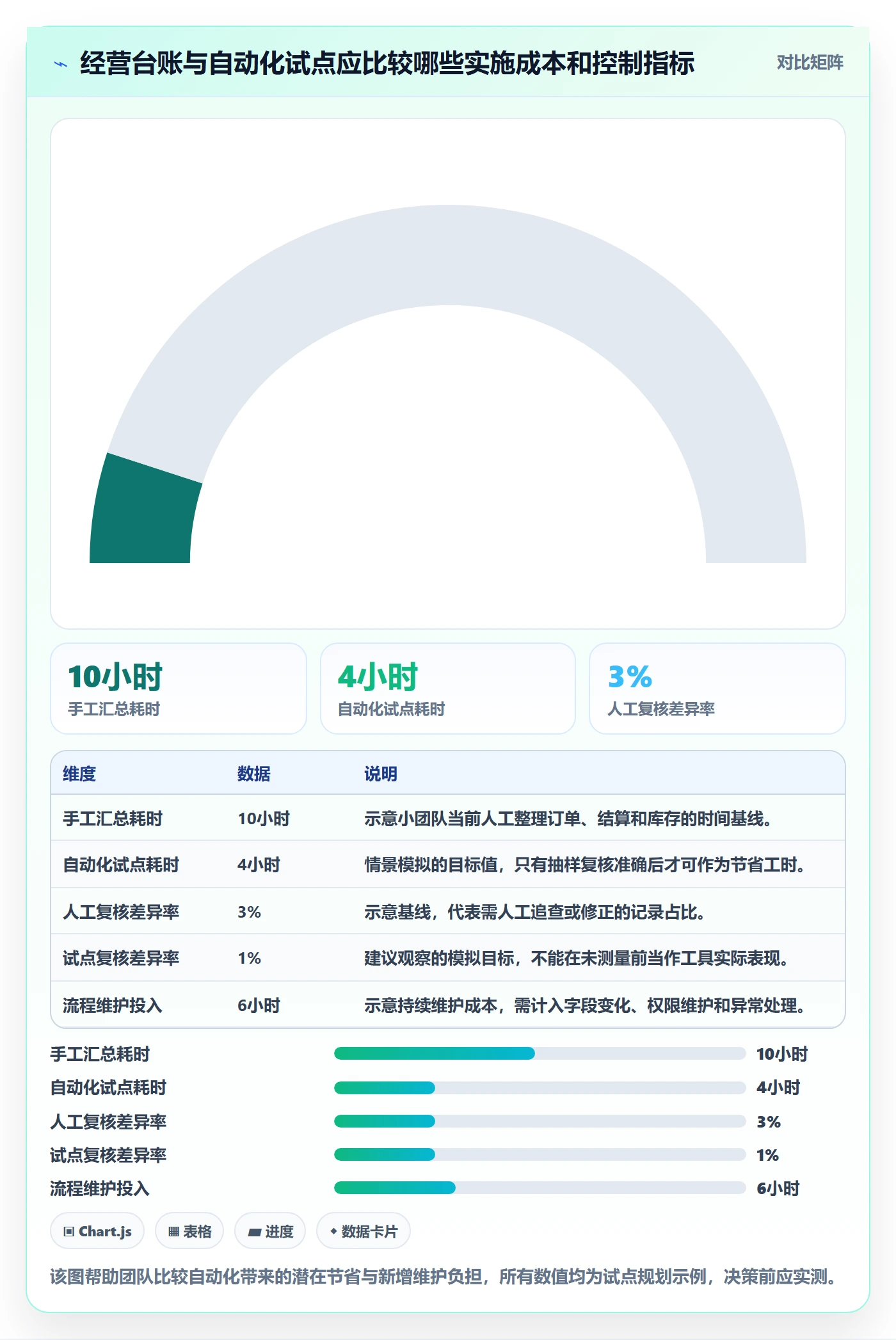Click the 10小时 value in table
896x1340 pixels.
264,818
